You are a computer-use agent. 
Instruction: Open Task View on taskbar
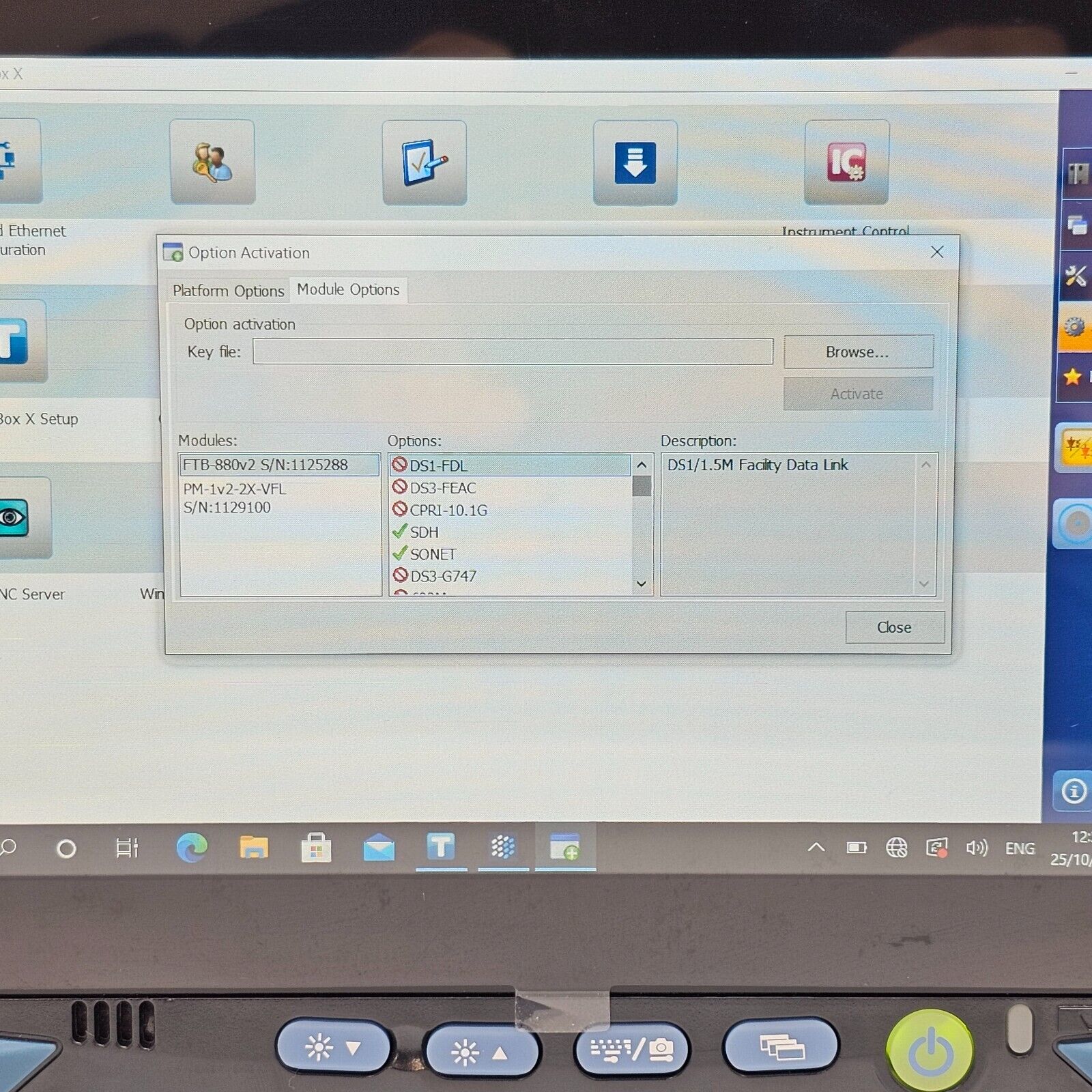[127, 848]
